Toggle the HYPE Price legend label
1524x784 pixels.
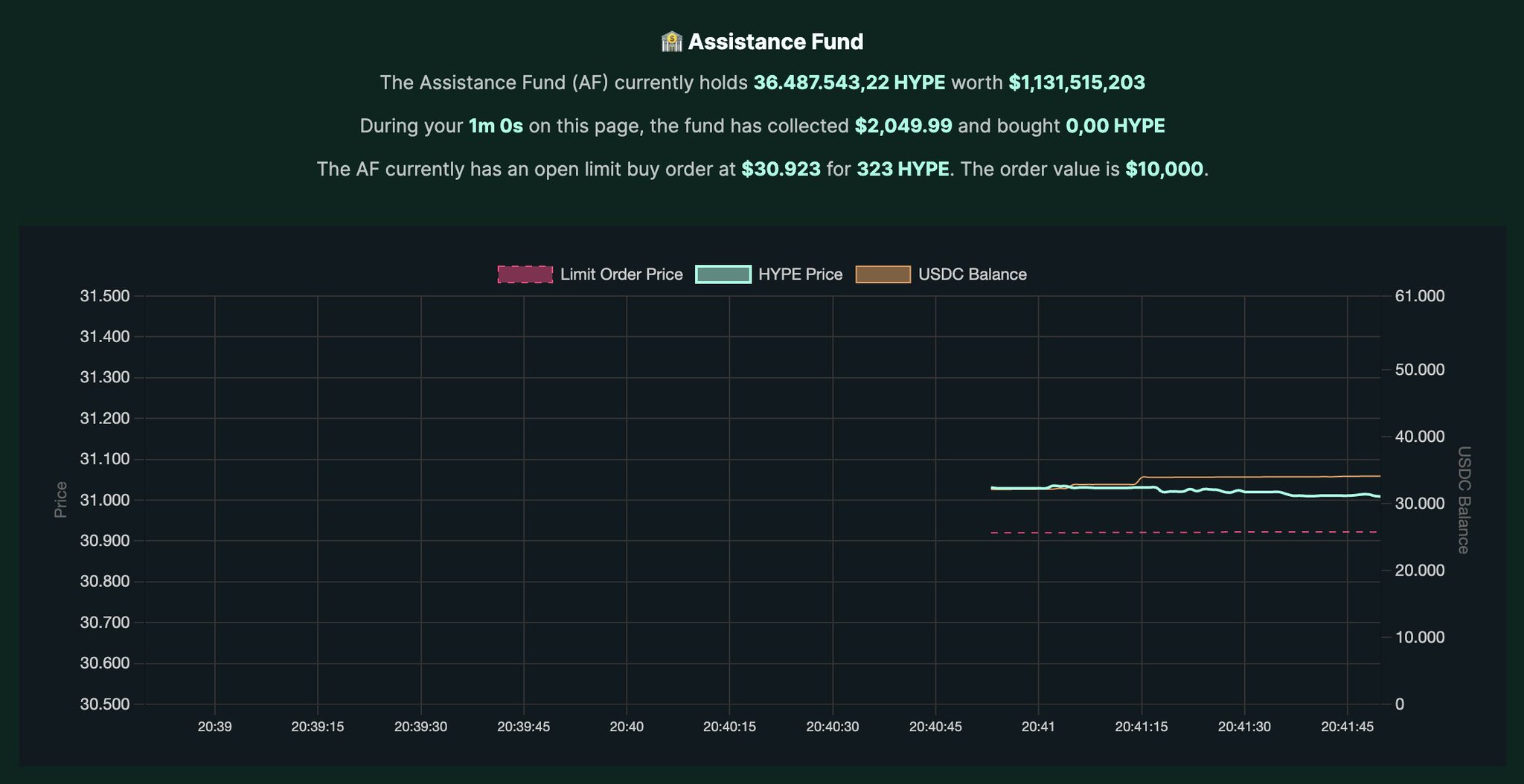click(800, 274)
